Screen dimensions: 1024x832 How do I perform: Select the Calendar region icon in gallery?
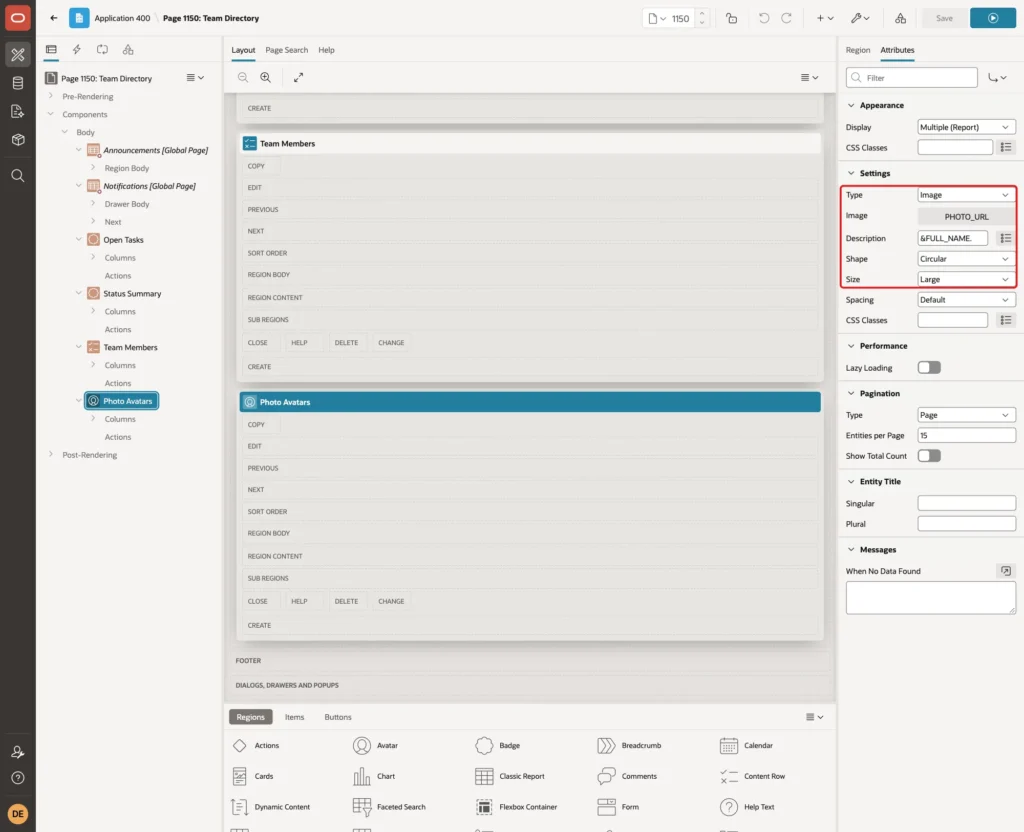coord(728,745)
